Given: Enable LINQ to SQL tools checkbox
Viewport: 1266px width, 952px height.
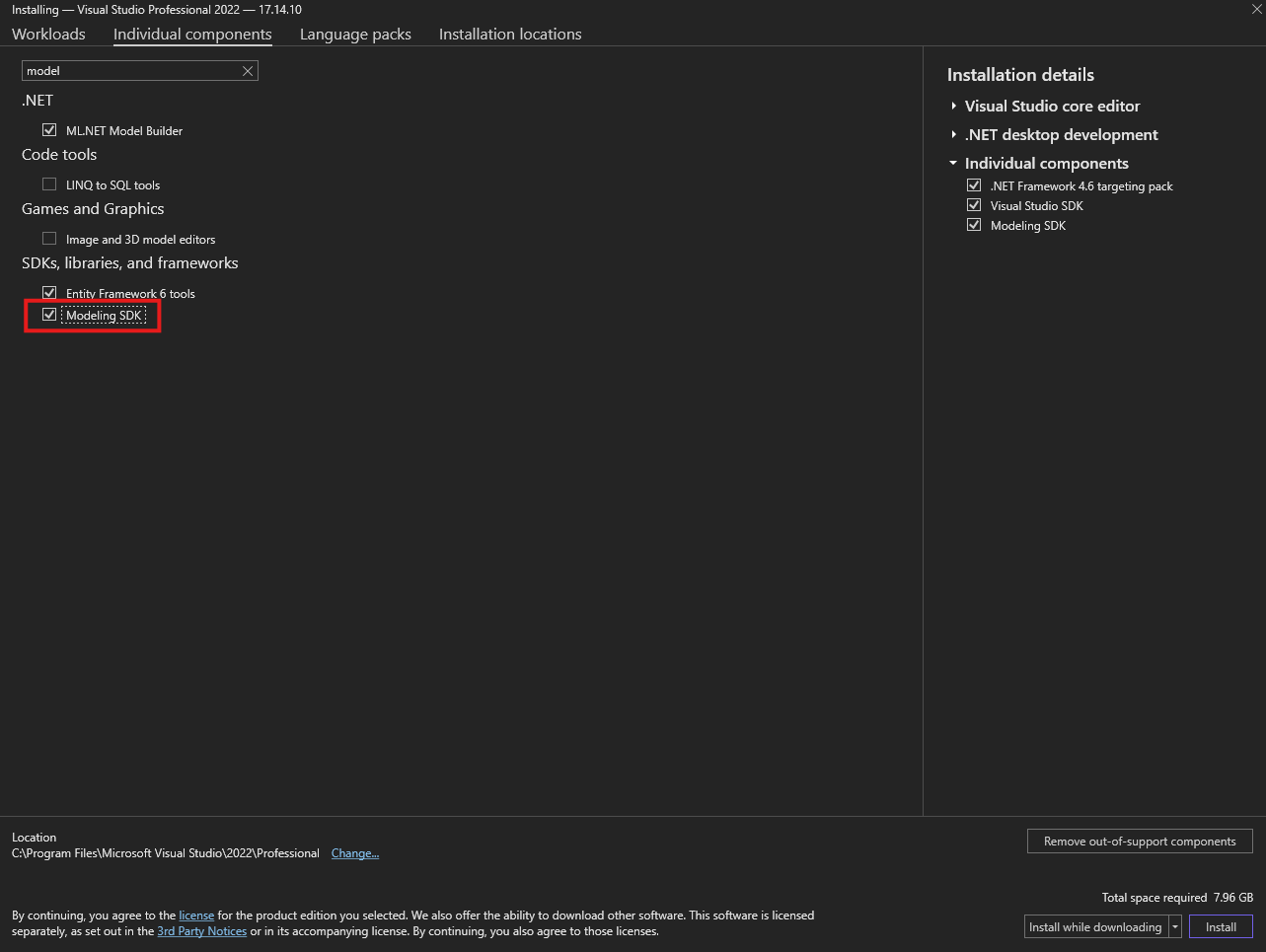Looking at the screenshot, I should pos(49,183).
